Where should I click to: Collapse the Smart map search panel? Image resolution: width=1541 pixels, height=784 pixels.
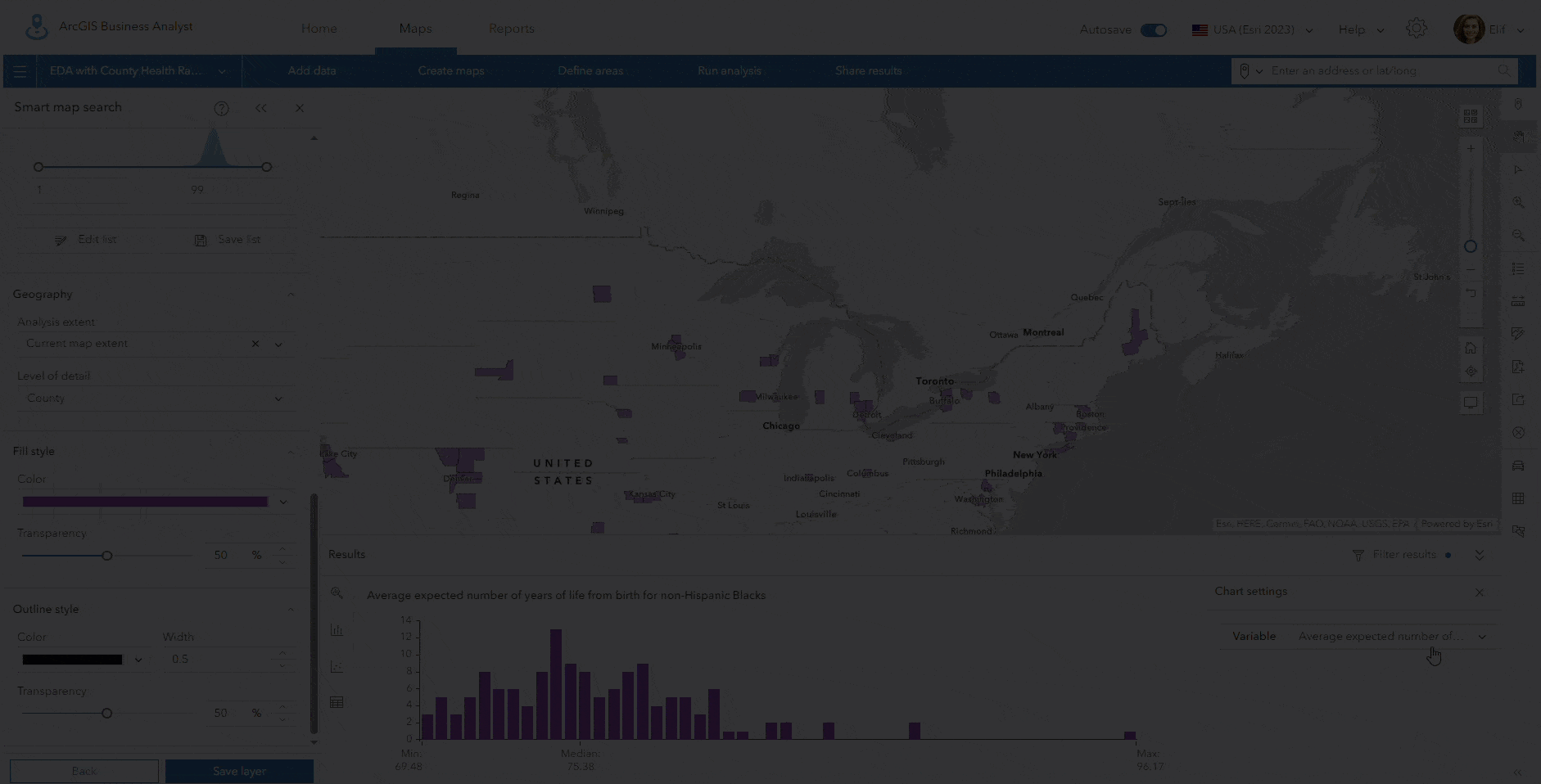click(x=261, y=108)
